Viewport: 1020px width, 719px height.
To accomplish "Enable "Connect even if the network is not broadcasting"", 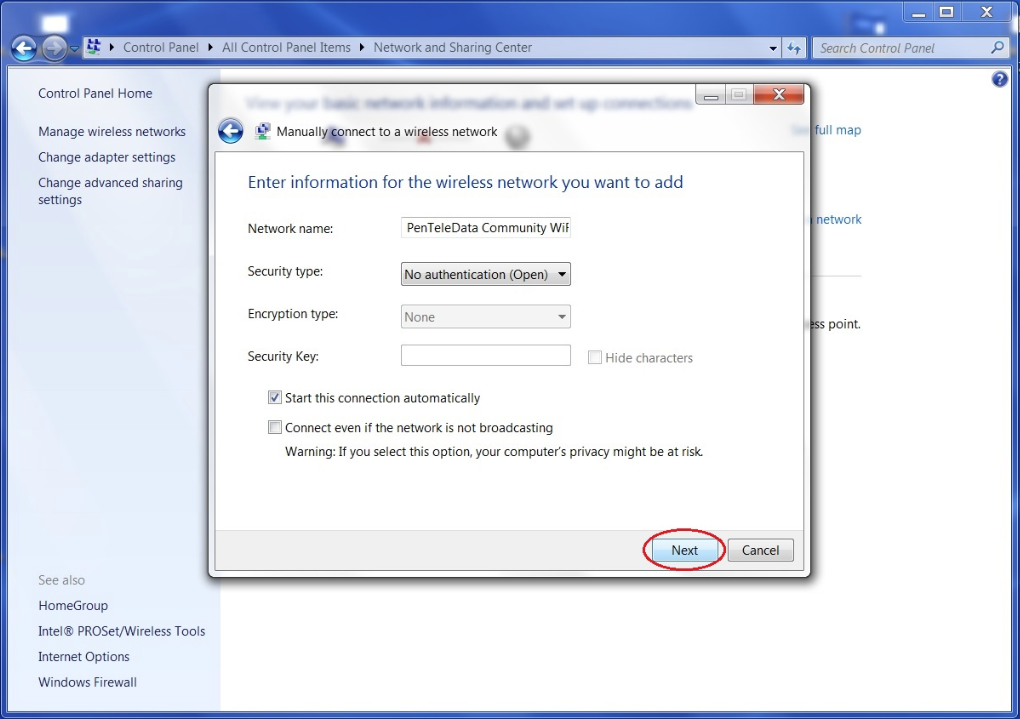I will coord(275,427).
